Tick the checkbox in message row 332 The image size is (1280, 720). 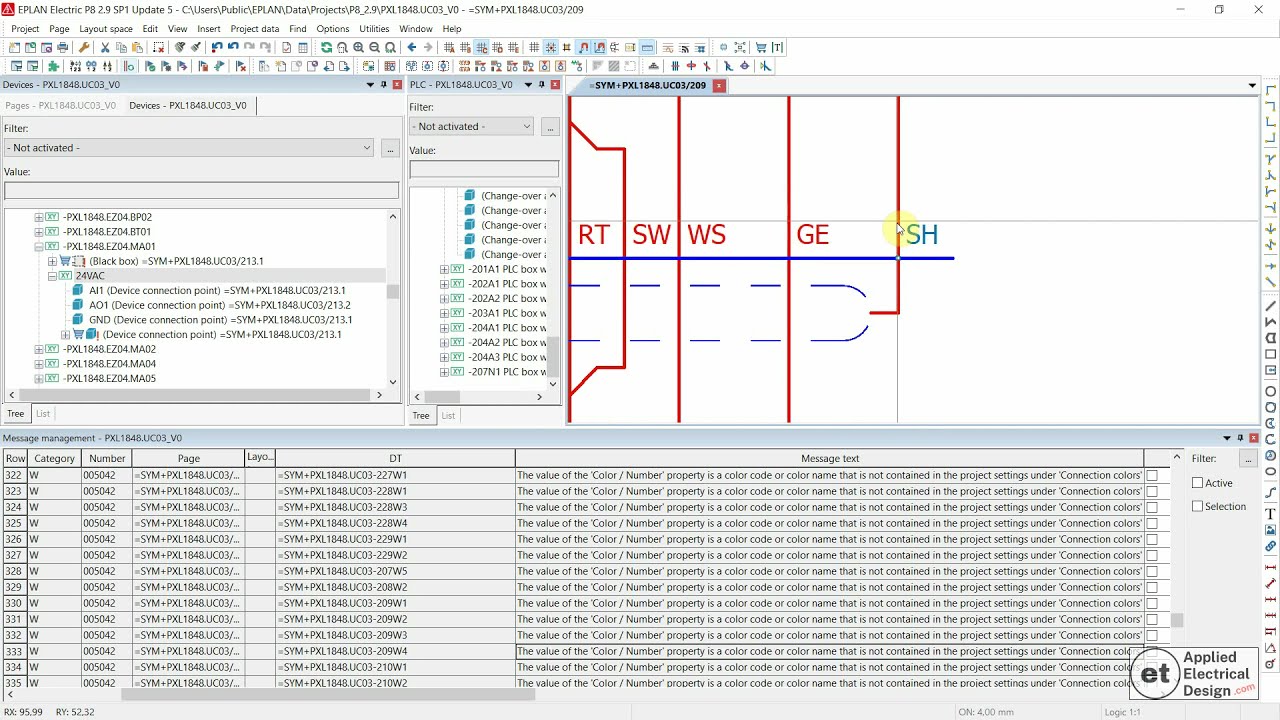pyautogui.click(x=1152, y=636)
